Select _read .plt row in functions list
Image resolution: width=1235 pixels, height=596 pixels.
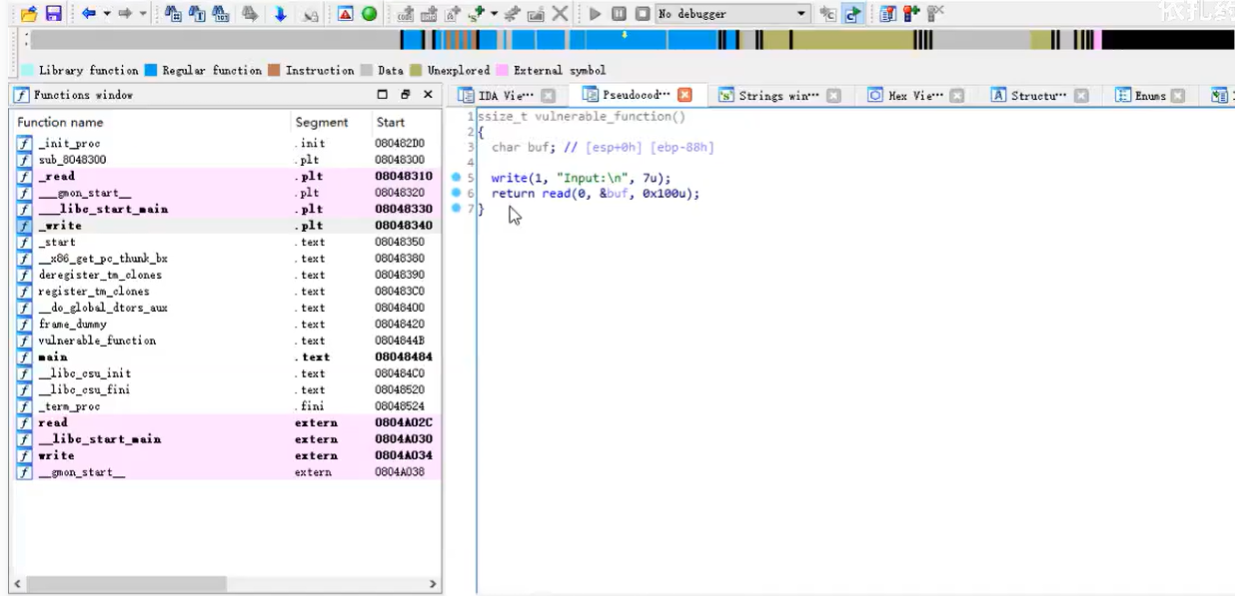click(227, 176)
